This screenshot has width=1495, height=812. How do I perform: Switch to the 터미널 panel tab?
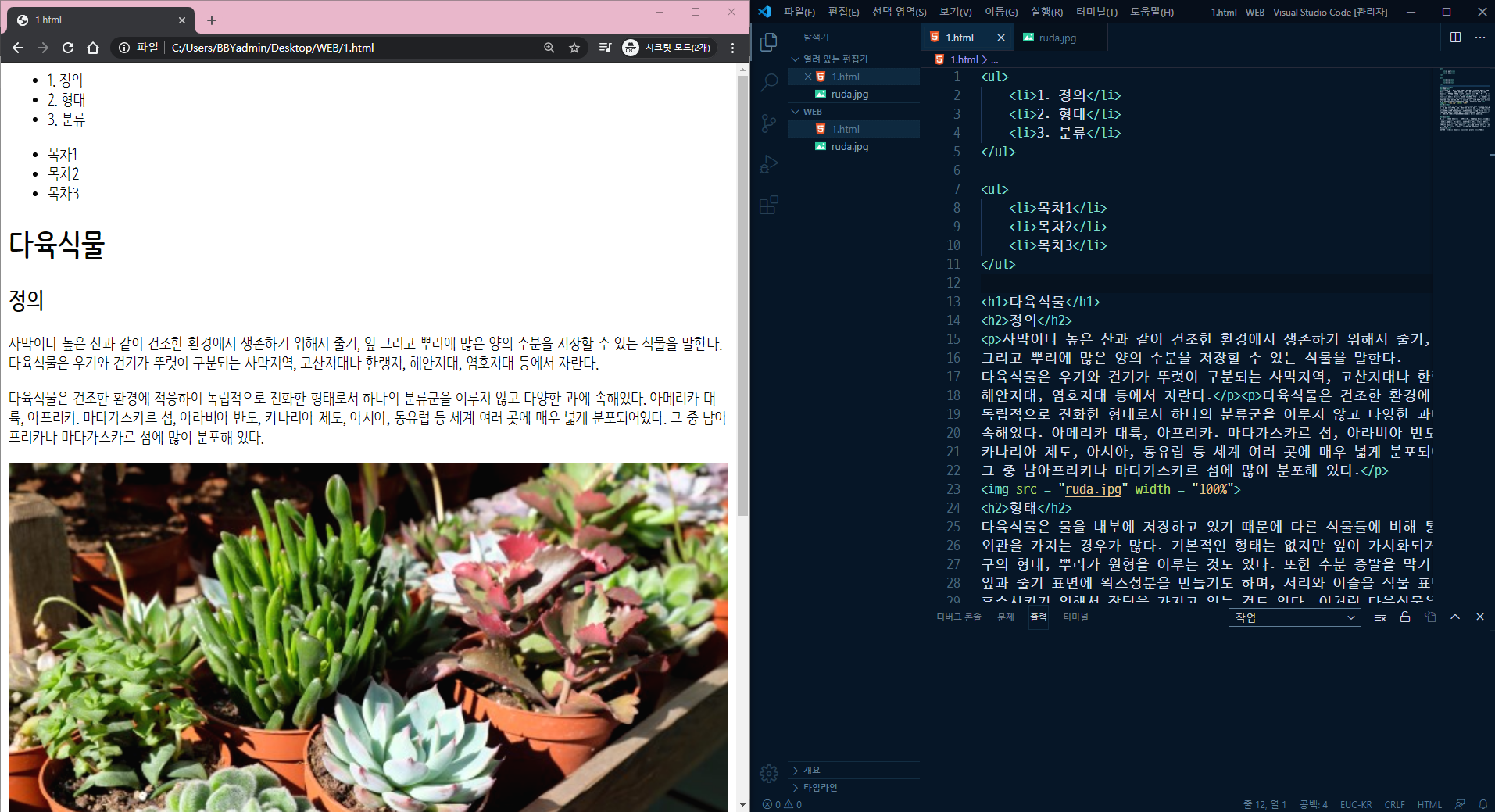click(1076, 617)
